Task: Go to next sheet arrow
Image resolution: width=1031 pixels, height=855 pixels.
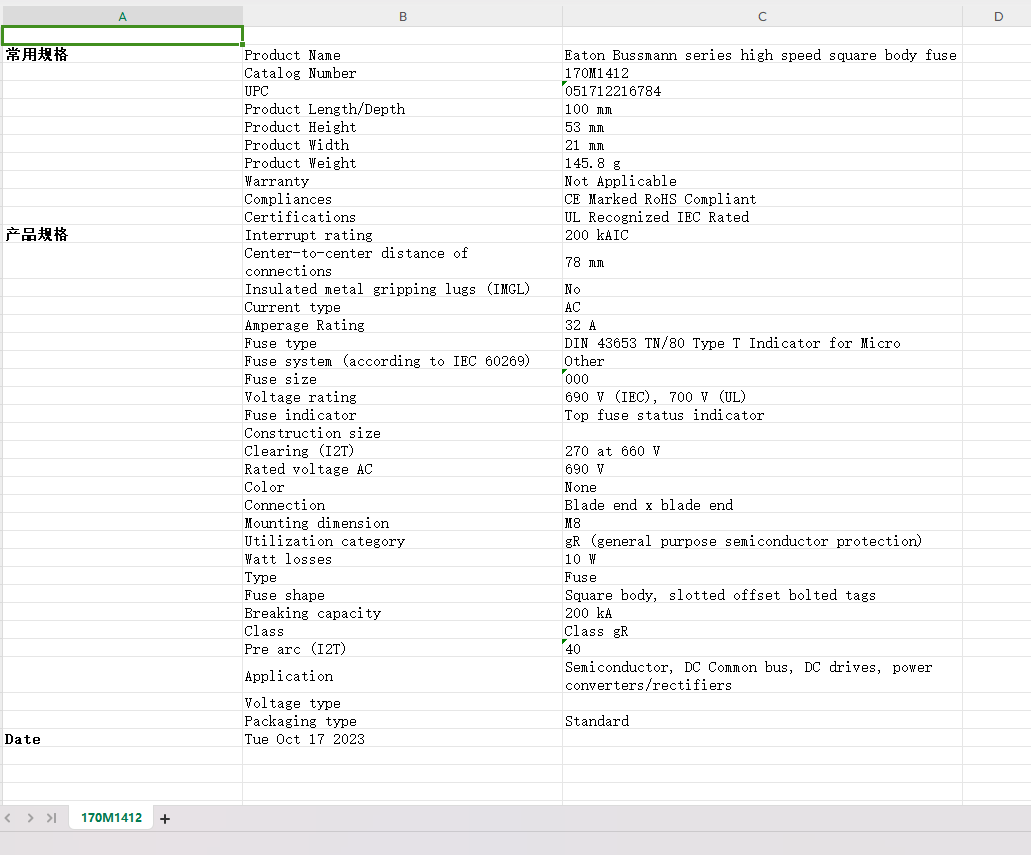Action: click(x=30, y=818)
